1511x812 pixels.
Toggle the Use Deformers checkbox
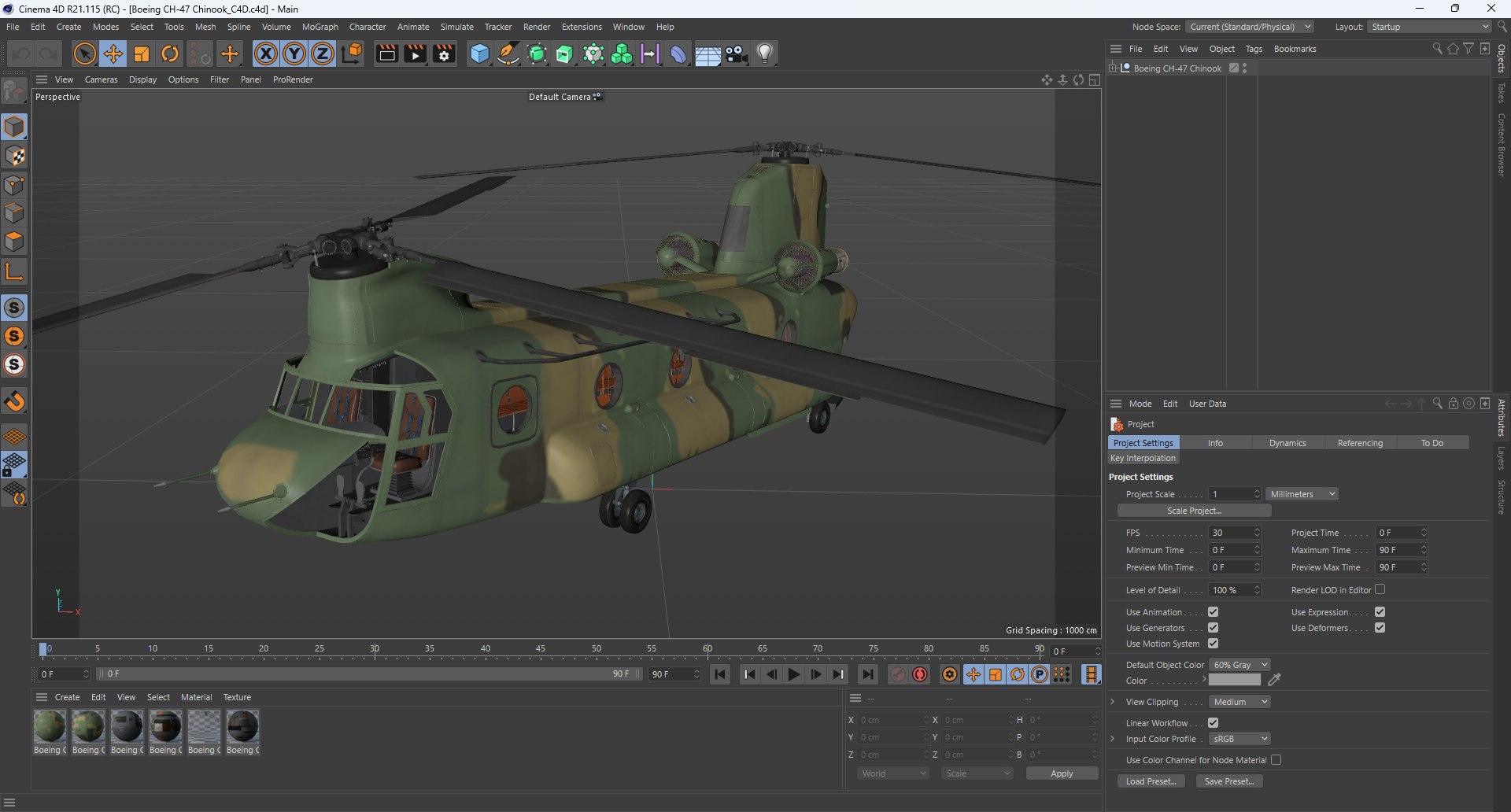(1380, 628)
